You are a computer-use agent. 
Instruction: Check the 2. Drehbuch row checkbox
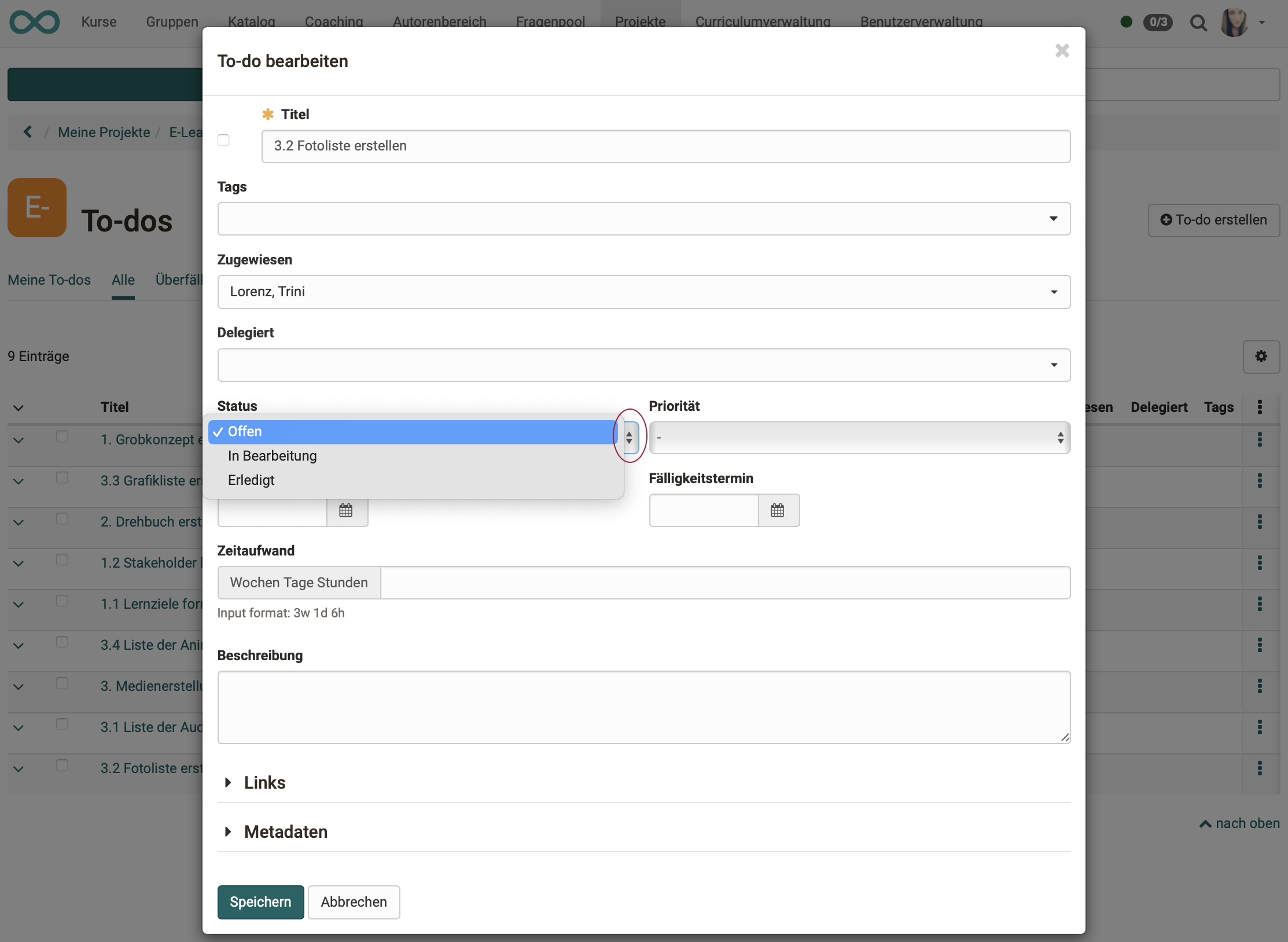click(62, 519)
